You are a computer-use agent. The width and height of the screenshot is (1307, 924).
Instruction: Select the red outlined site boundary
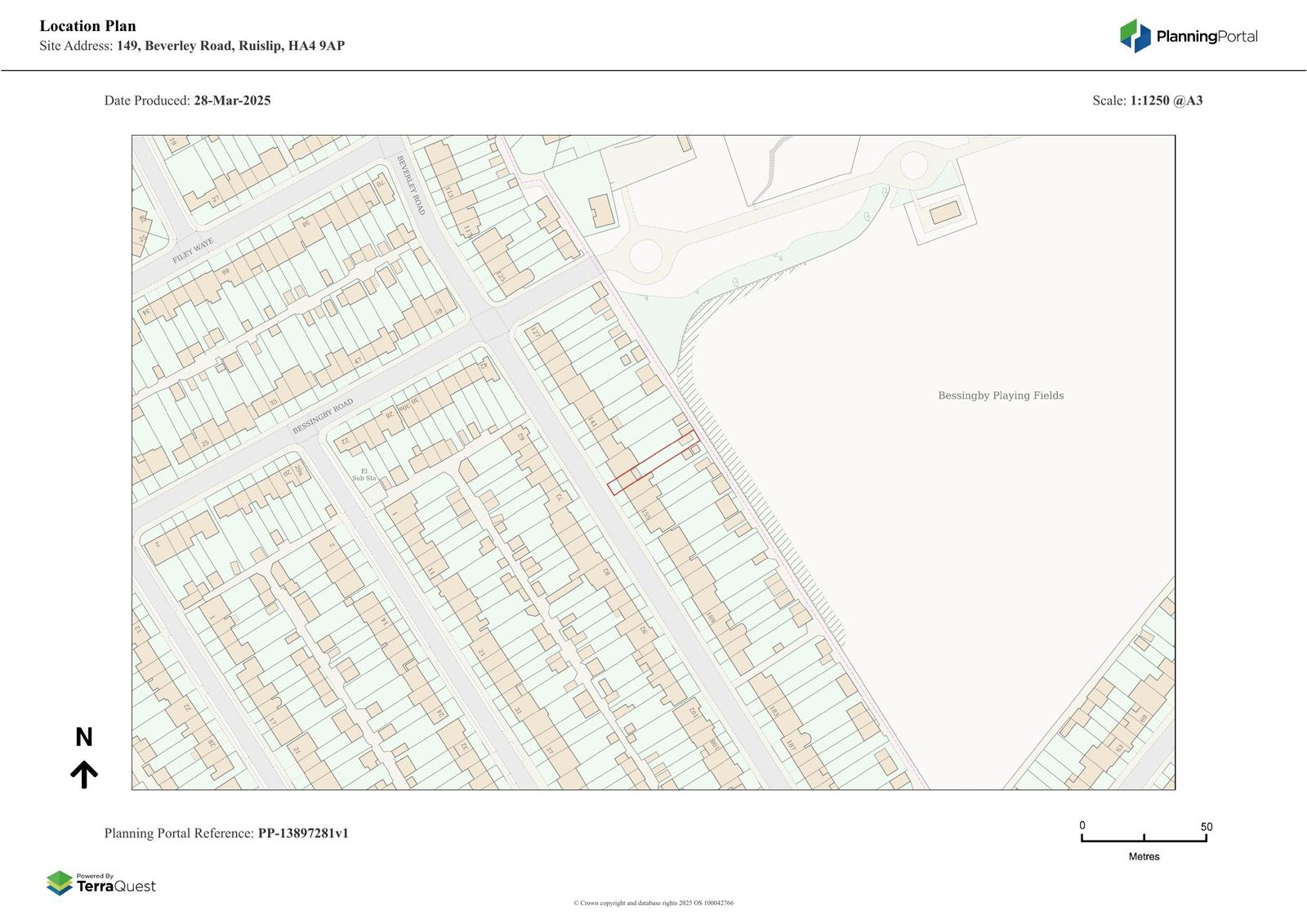click(x=653, y=462)
